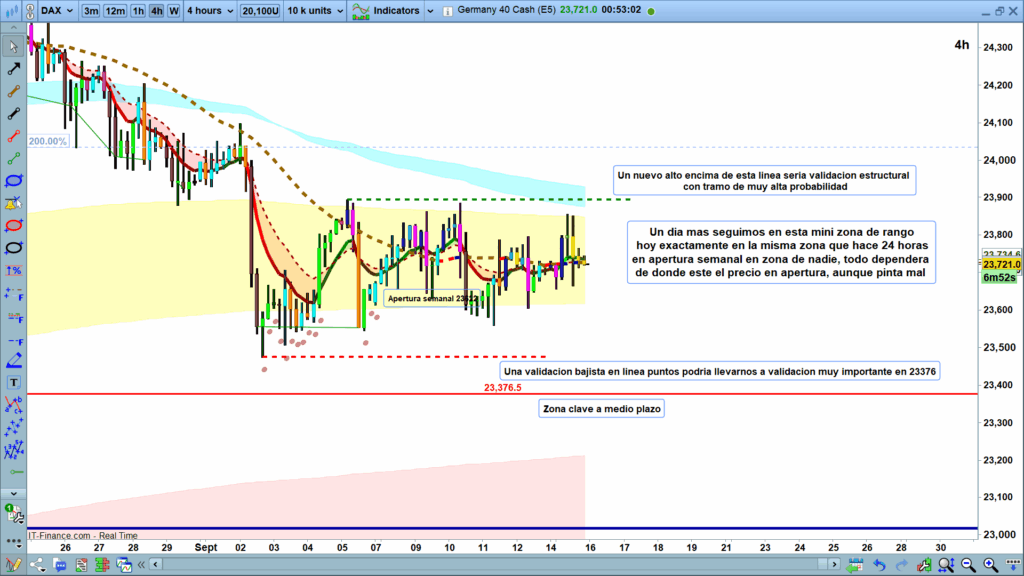Select the text annotation tool

tap(13, 382)
